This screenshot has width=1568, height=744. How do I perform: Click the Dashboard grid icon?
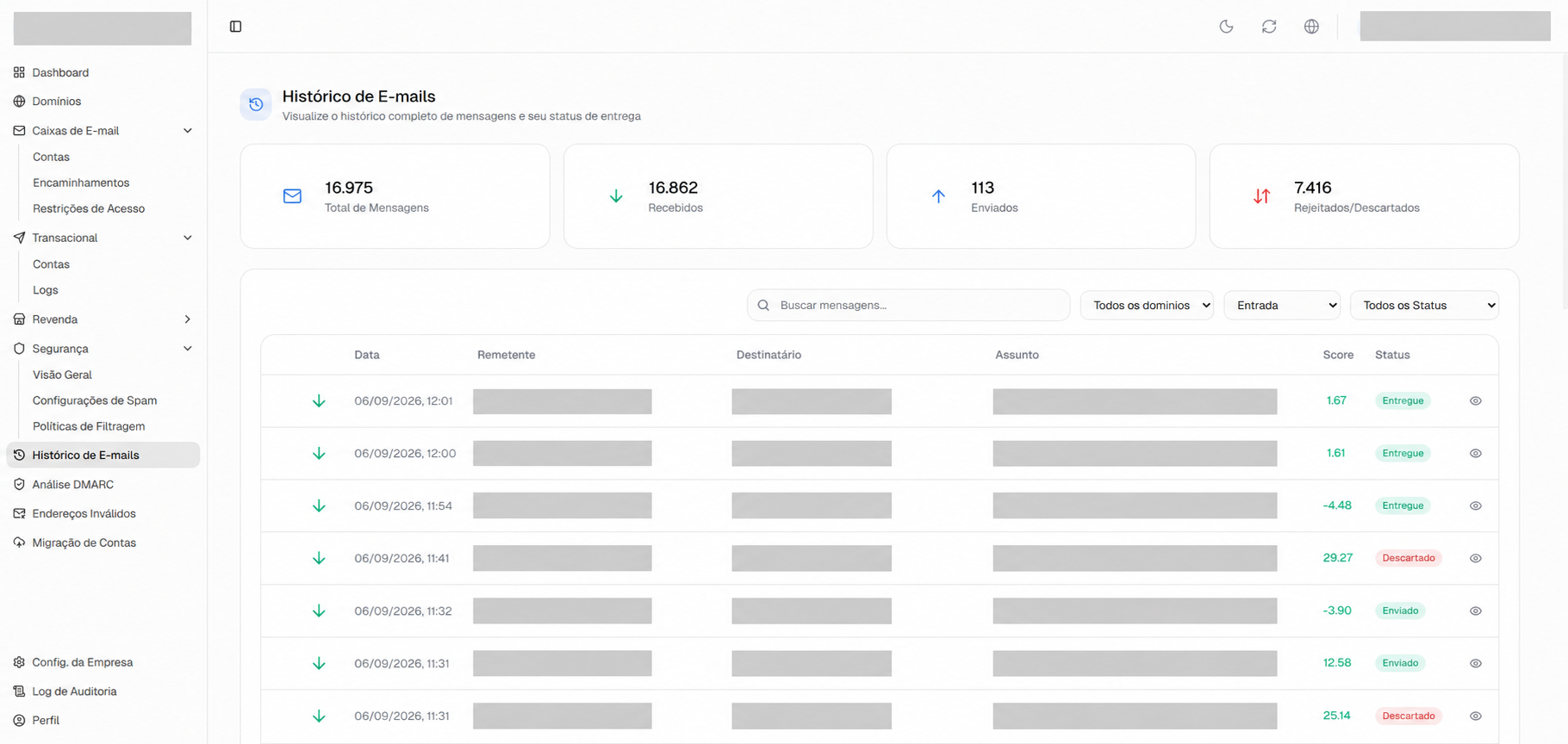point(19,72)
